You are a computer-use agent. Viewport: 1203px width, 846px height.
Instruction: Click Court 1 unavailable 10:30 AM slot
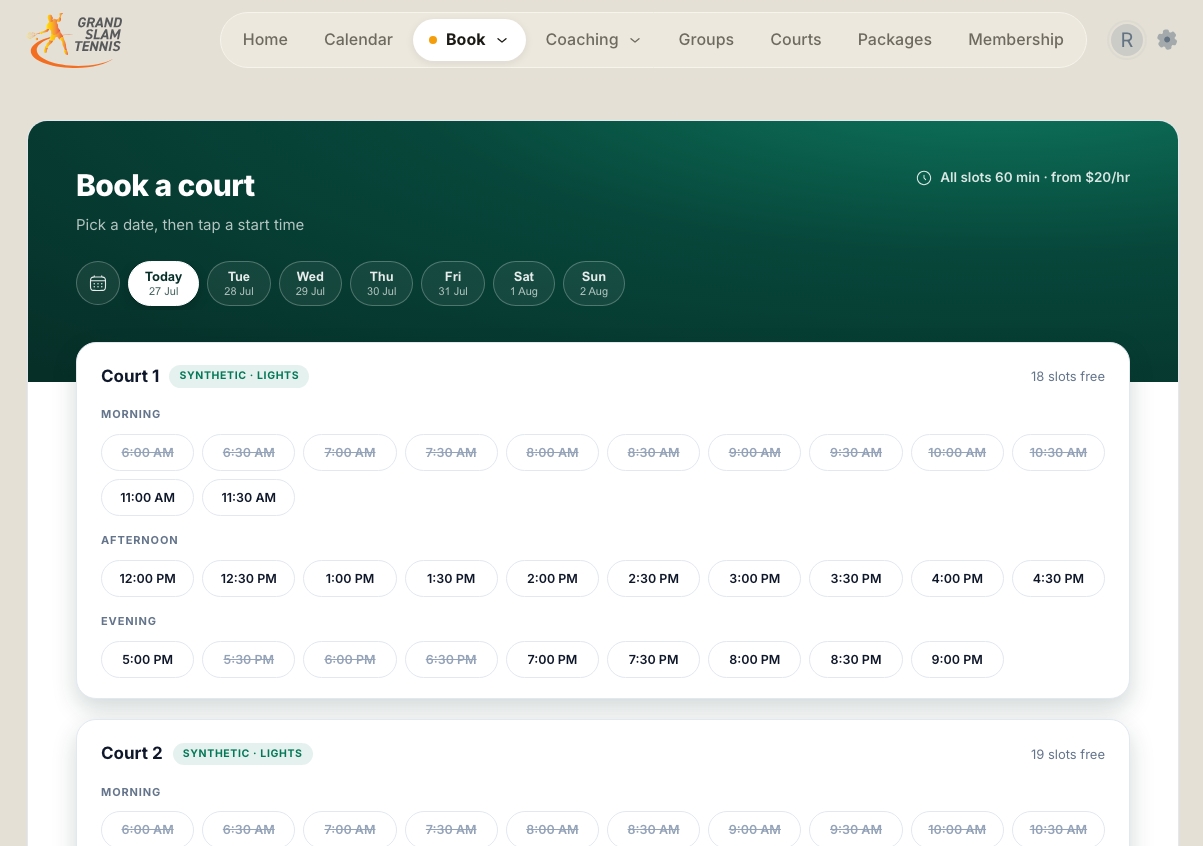tap(1058, 452)
